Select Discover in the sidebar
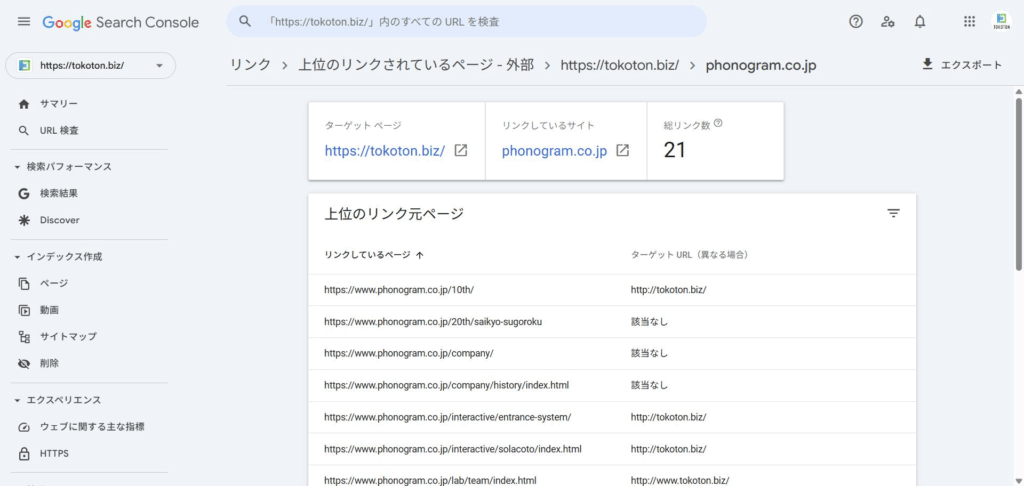 point(59,220)
